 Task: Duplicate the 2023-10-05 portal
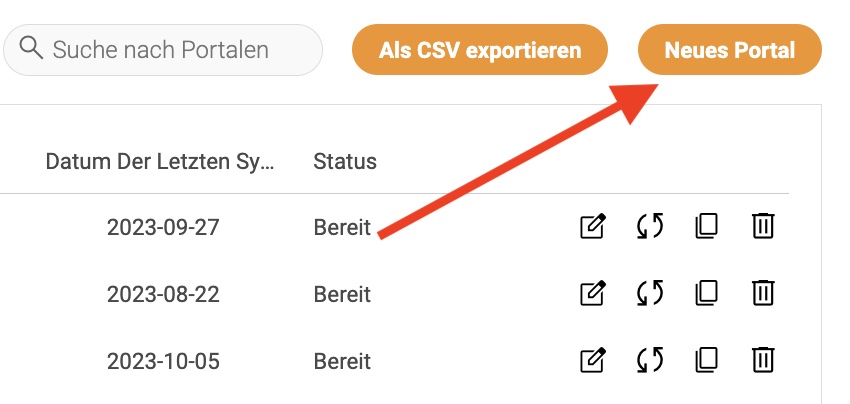[706, 361]
